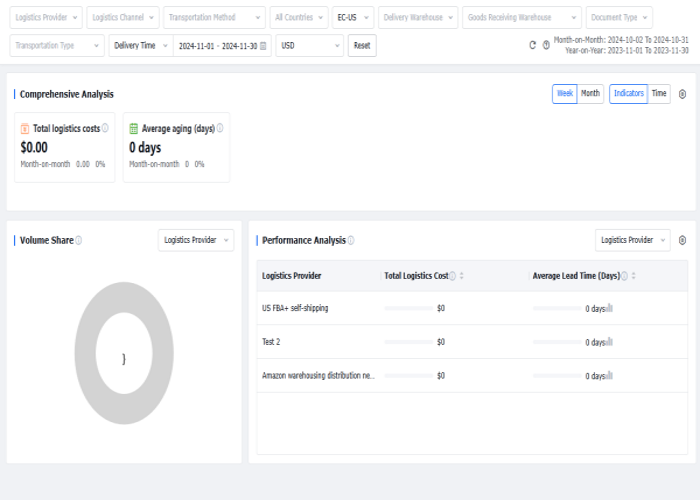Open Performance Analysis settings gear icon
The width and height of the screenshot is (700, 500).
[x=682, y=240]
